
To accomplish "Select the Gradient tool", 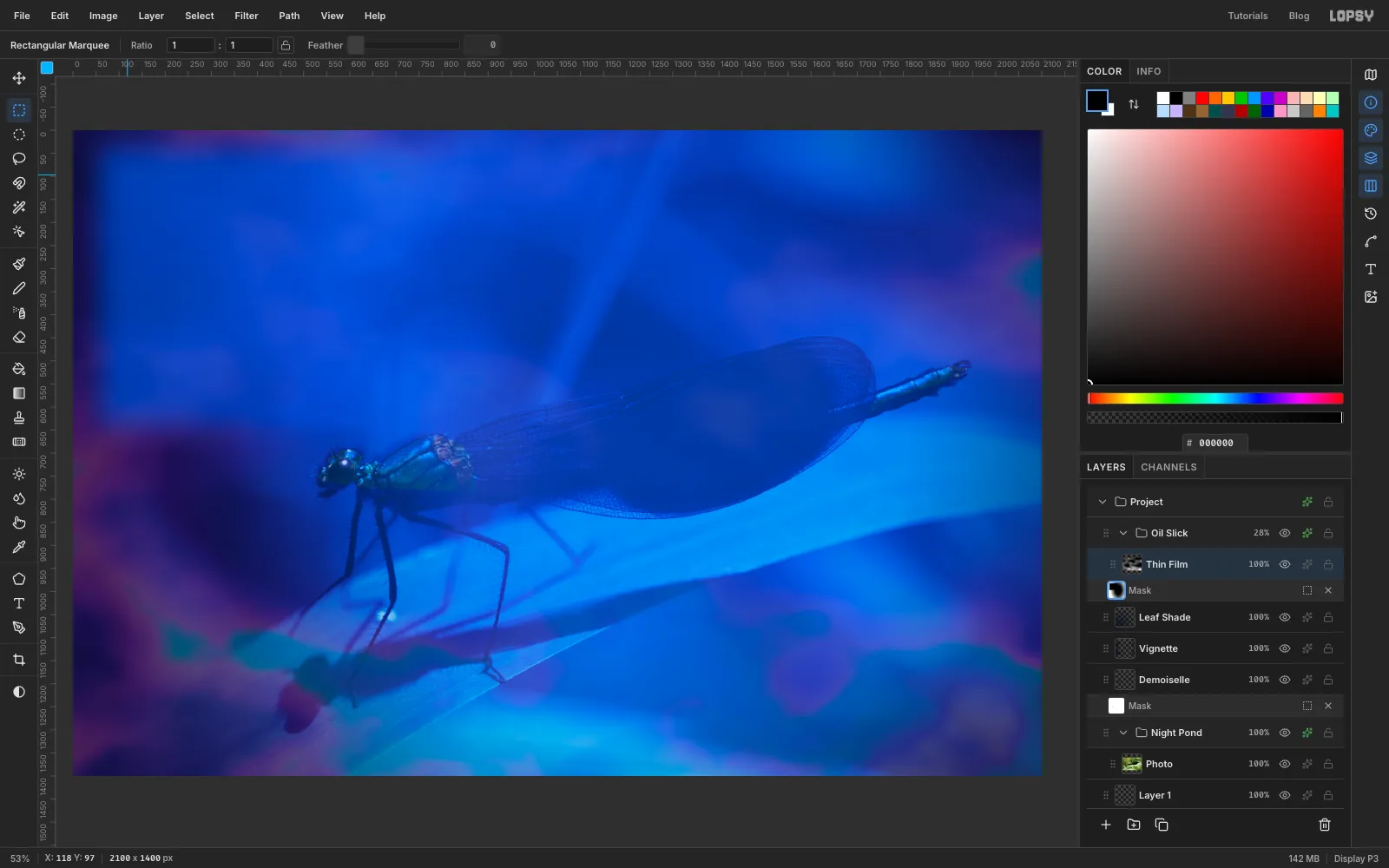I will [19, 393].
